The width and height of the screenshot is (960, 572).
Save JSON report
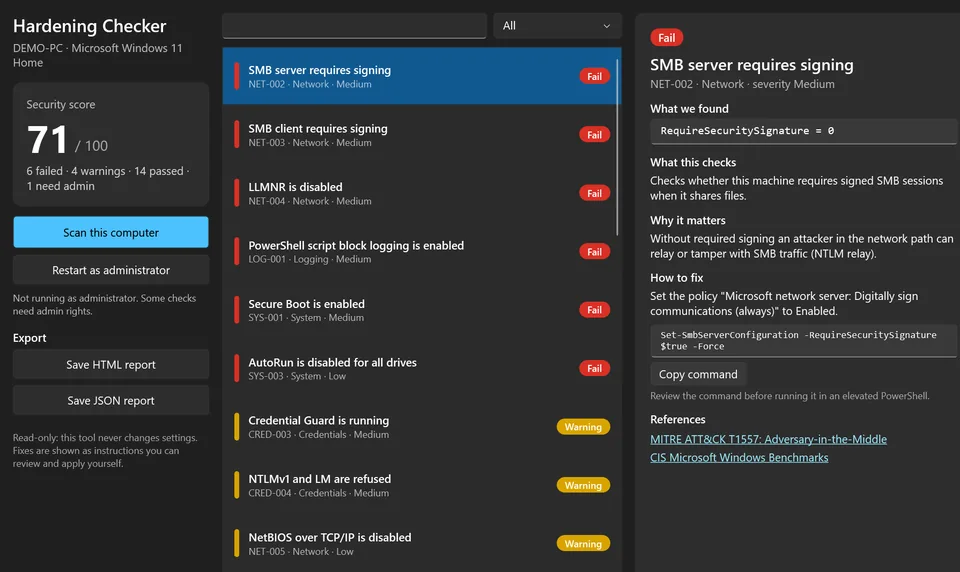tap(111, 401)
